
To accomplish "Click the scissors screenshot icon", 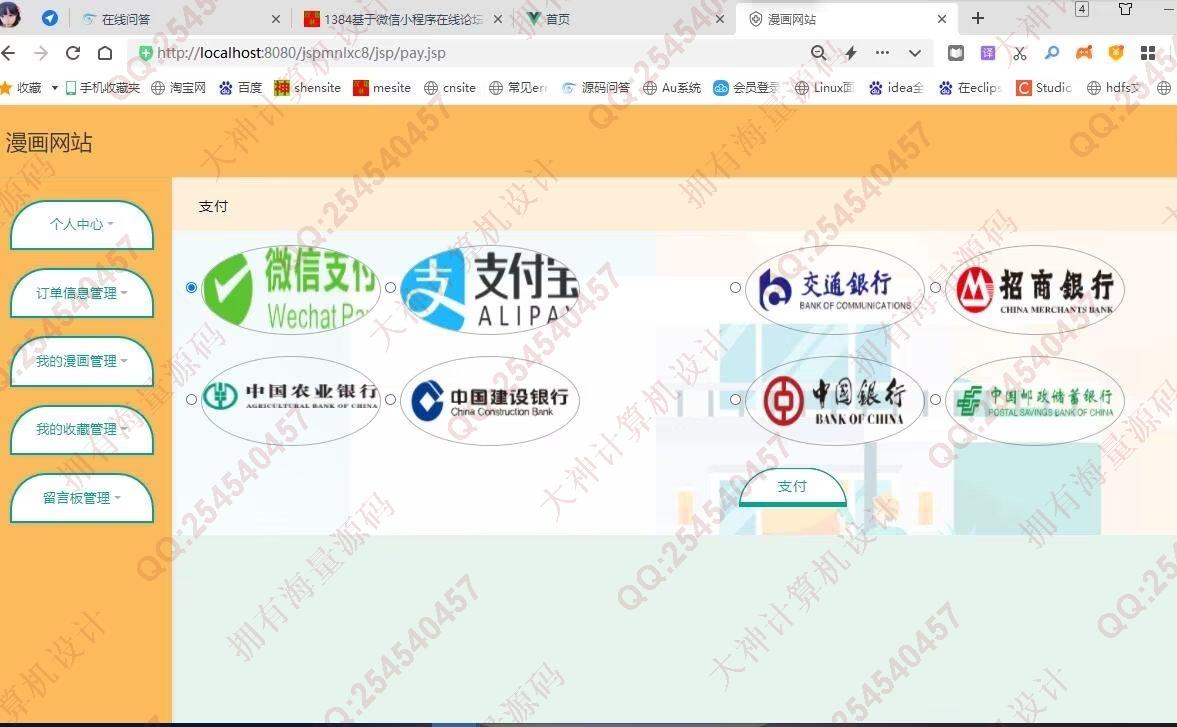I will [1019, 53].
